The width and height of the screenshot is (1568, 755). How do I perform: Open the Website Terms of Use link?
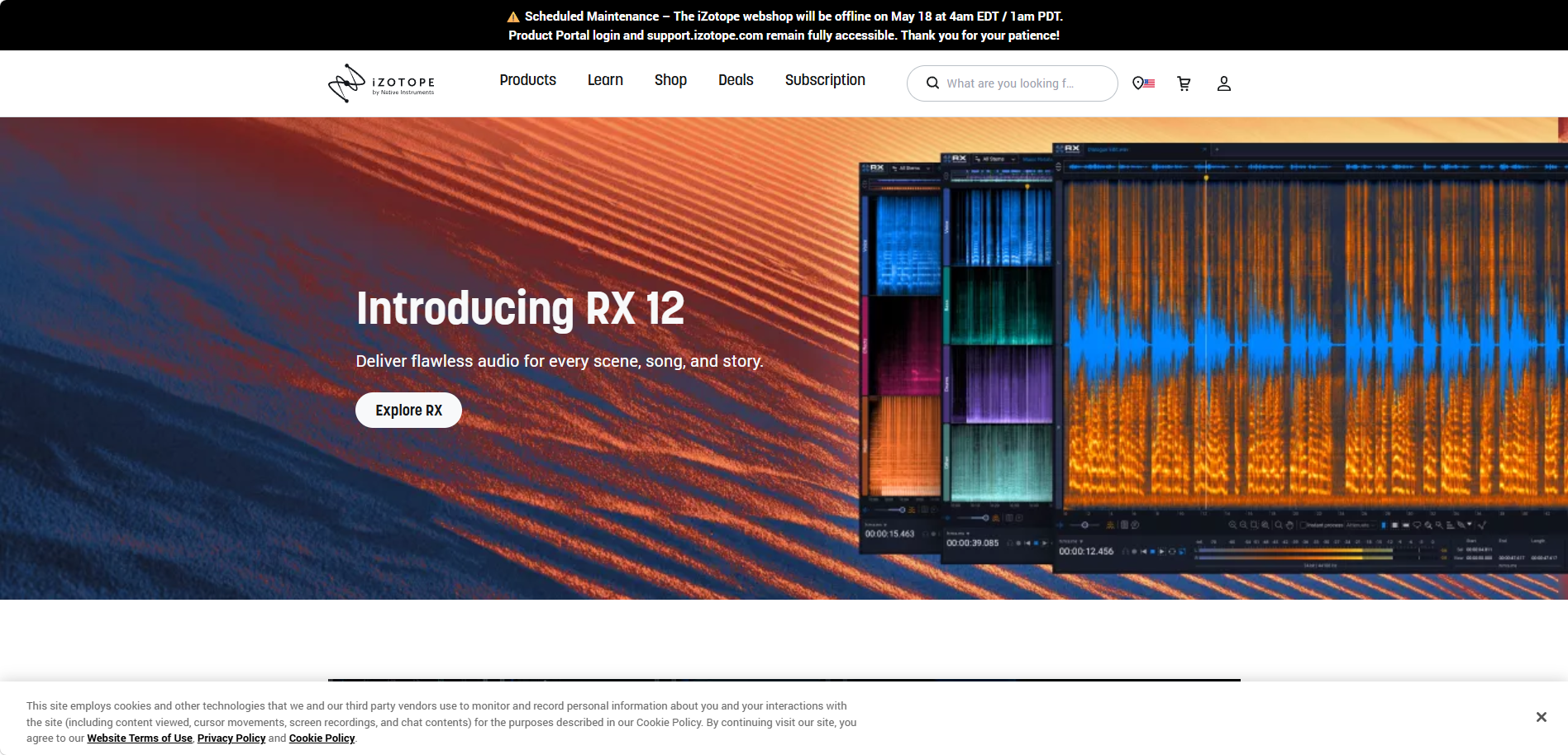[x=140, y=738]
